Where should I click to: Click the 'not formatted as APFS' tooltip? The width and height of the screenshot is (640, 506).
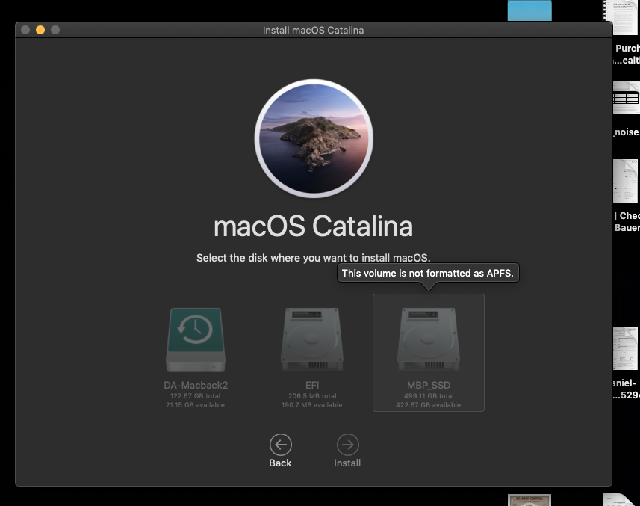(428, 273)
